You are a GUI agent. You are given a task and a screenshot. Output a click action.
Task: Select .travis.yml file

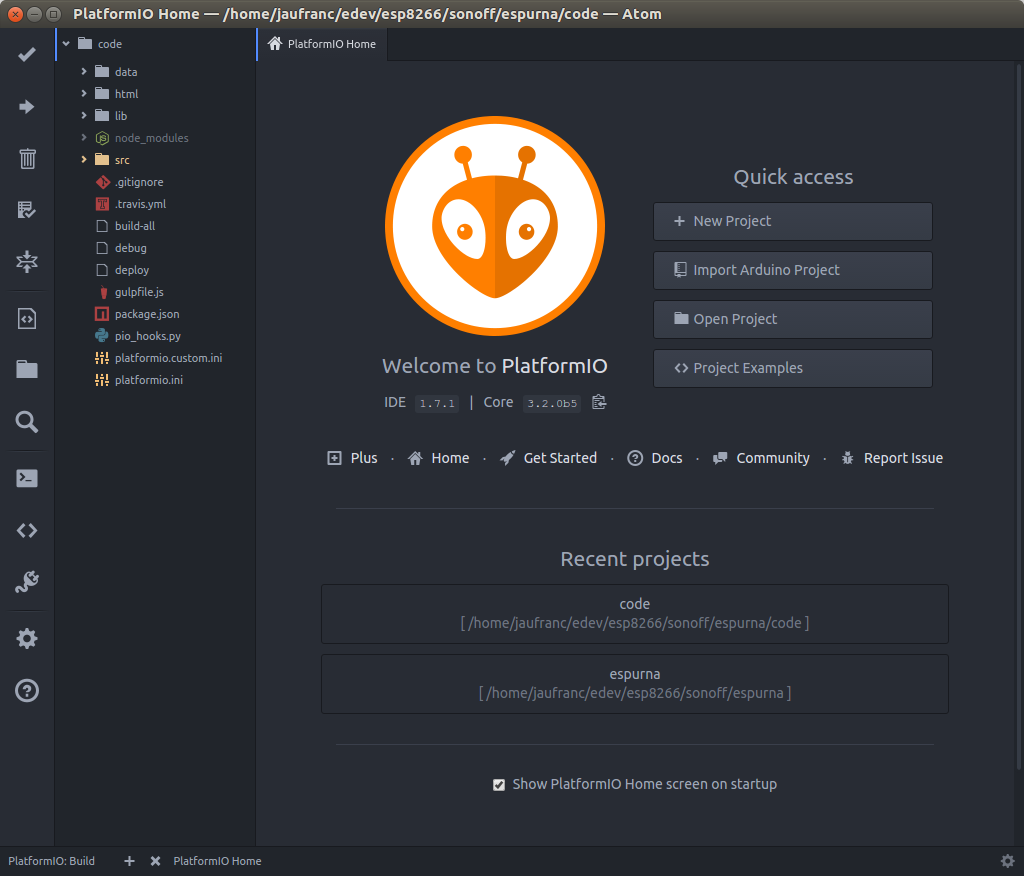[140, 204]
